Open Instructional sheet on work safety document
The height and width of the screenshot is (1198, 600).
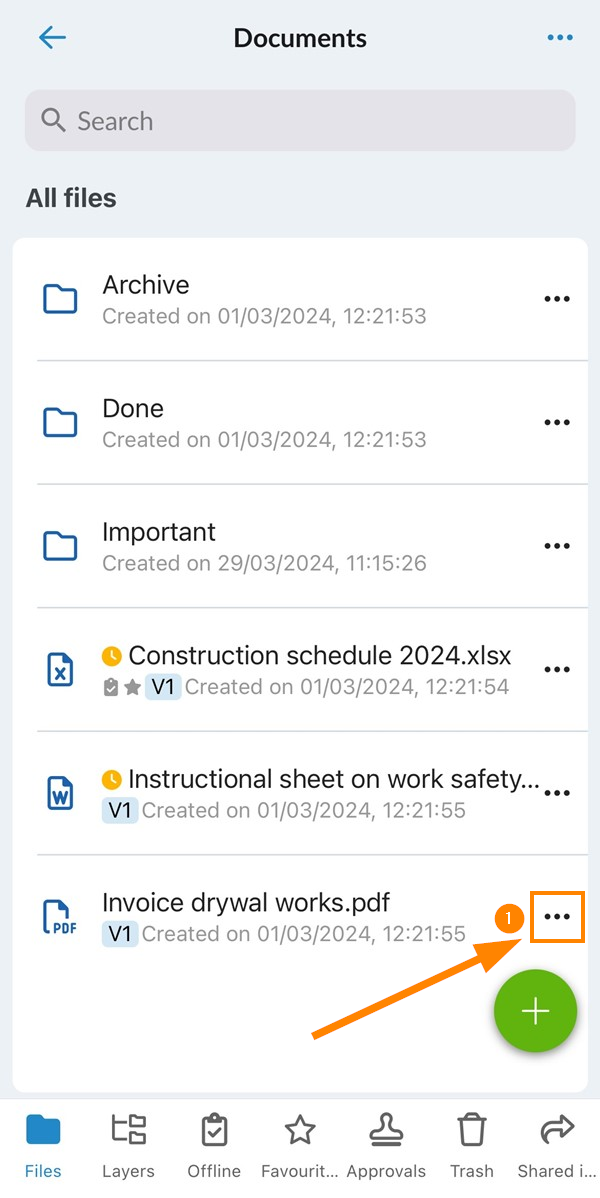pos(320,780)
